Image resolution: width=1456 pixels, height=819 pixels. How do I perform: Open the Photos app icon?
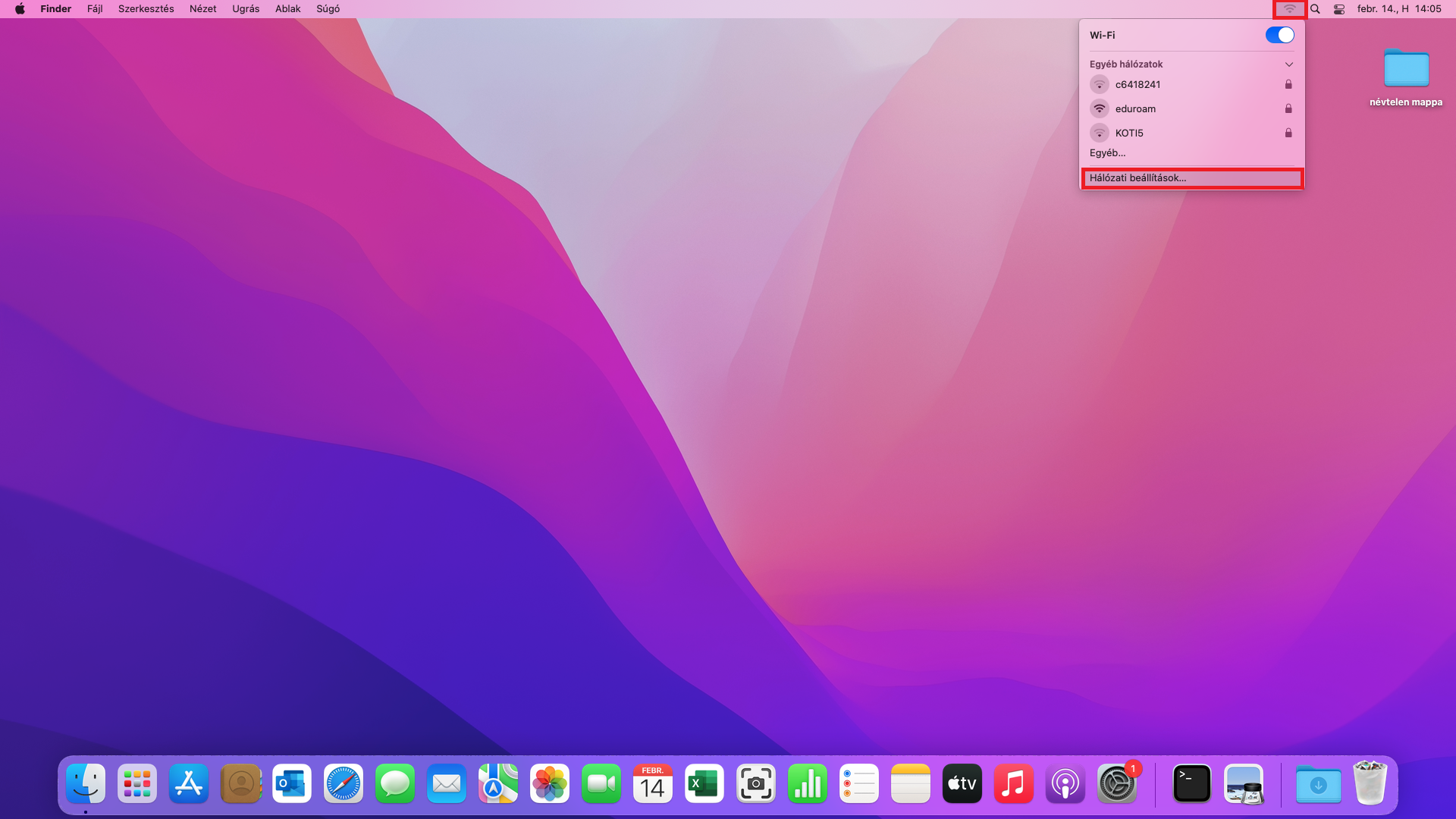tap(550, 784)
